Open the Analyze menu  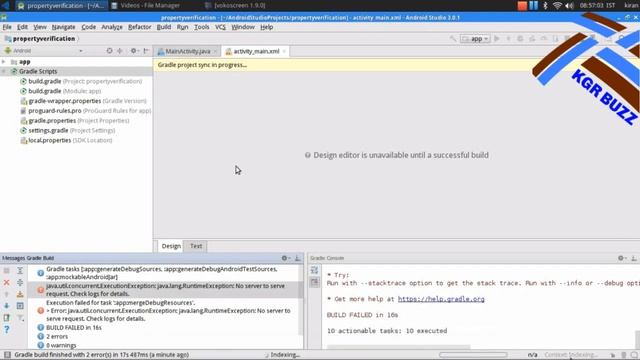point(112,27)
